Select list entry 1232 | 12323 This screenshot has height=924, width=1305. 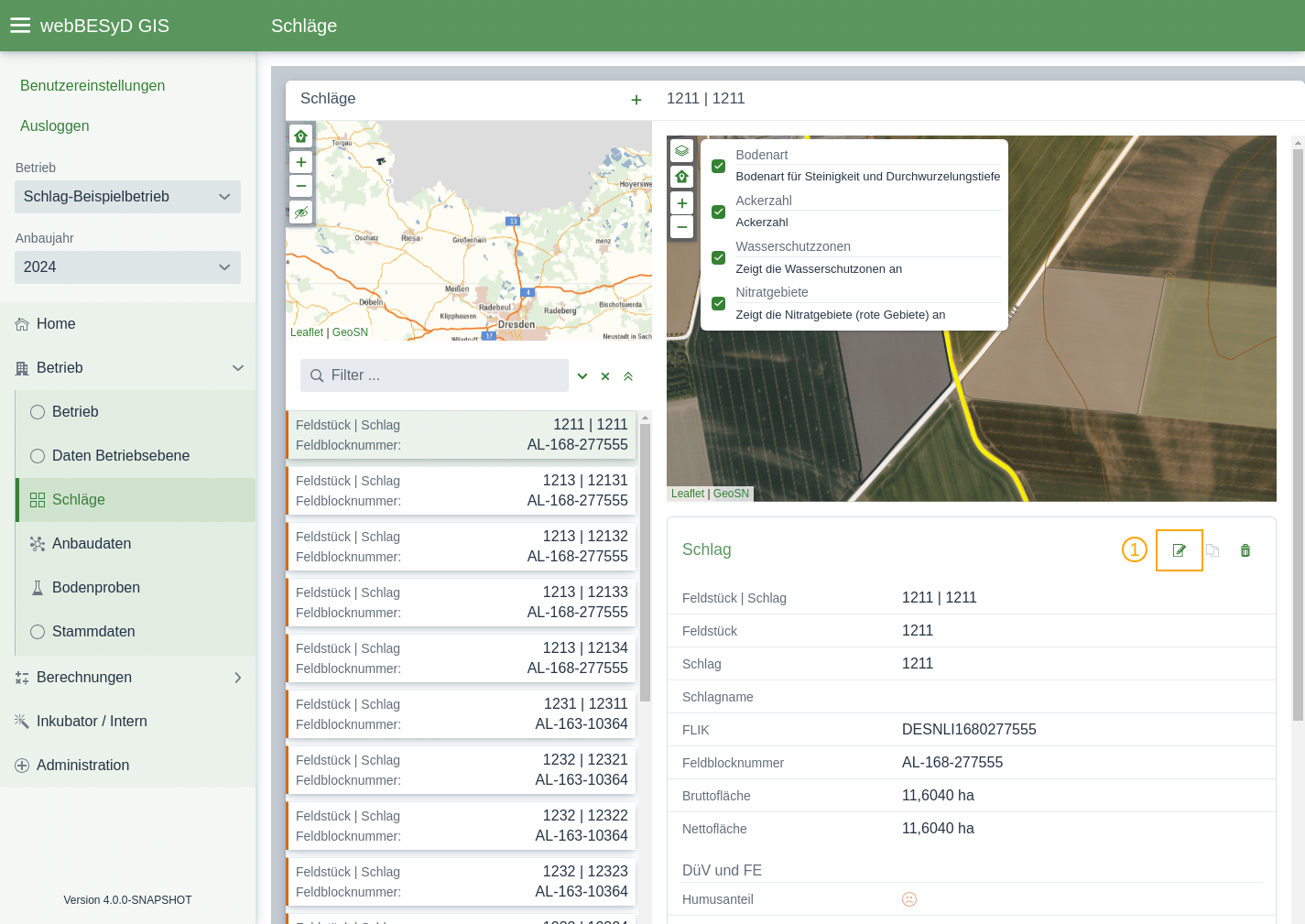click(461, 882)
